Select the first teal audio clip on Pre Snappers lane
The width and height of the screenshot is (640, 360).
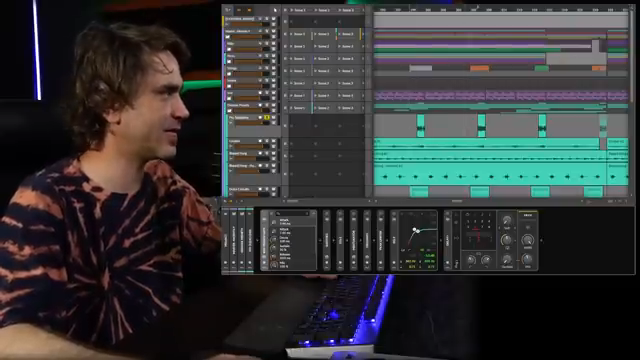point(420,126)
